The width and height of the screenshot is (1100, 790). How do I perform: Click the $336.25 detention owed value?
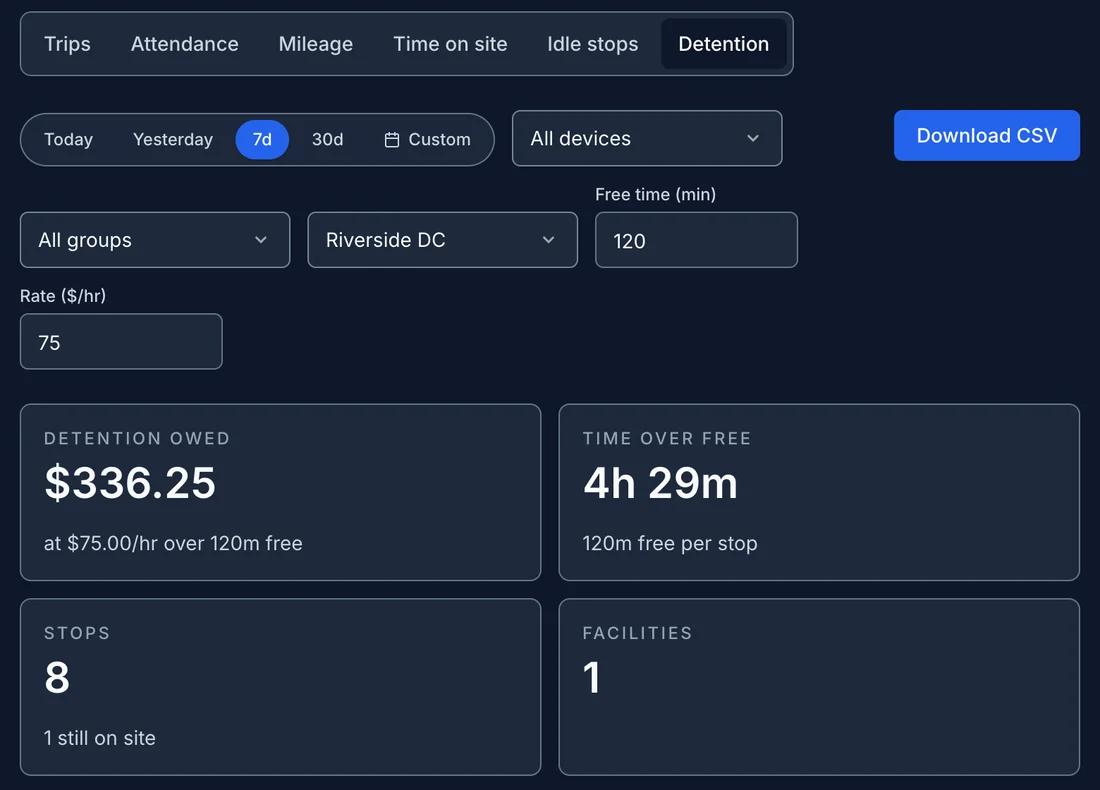130,483
